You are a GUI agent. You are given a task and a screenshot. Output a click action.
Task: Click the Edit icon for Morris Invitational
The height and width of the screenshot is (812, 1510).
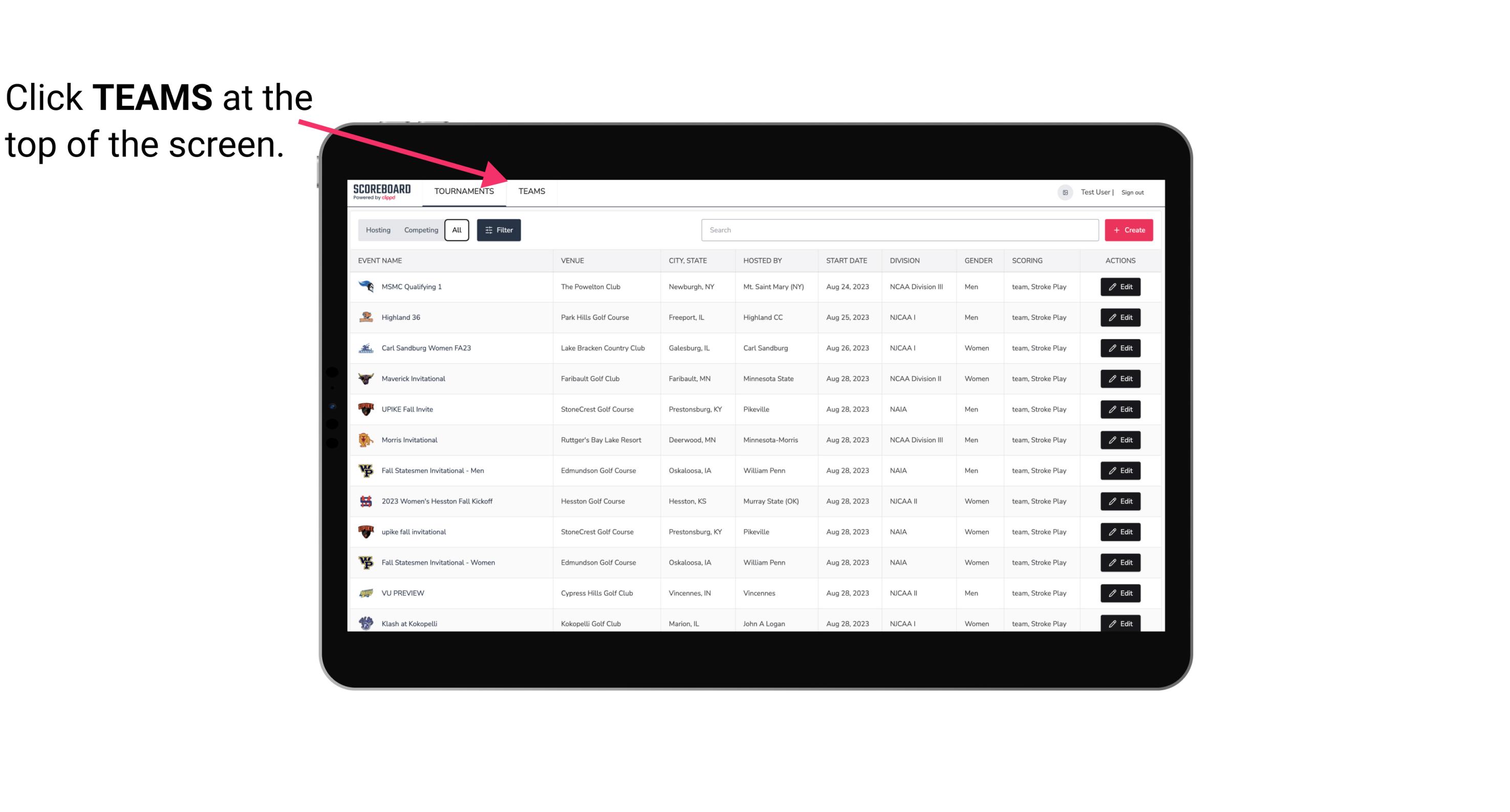tap(1120, 440)
